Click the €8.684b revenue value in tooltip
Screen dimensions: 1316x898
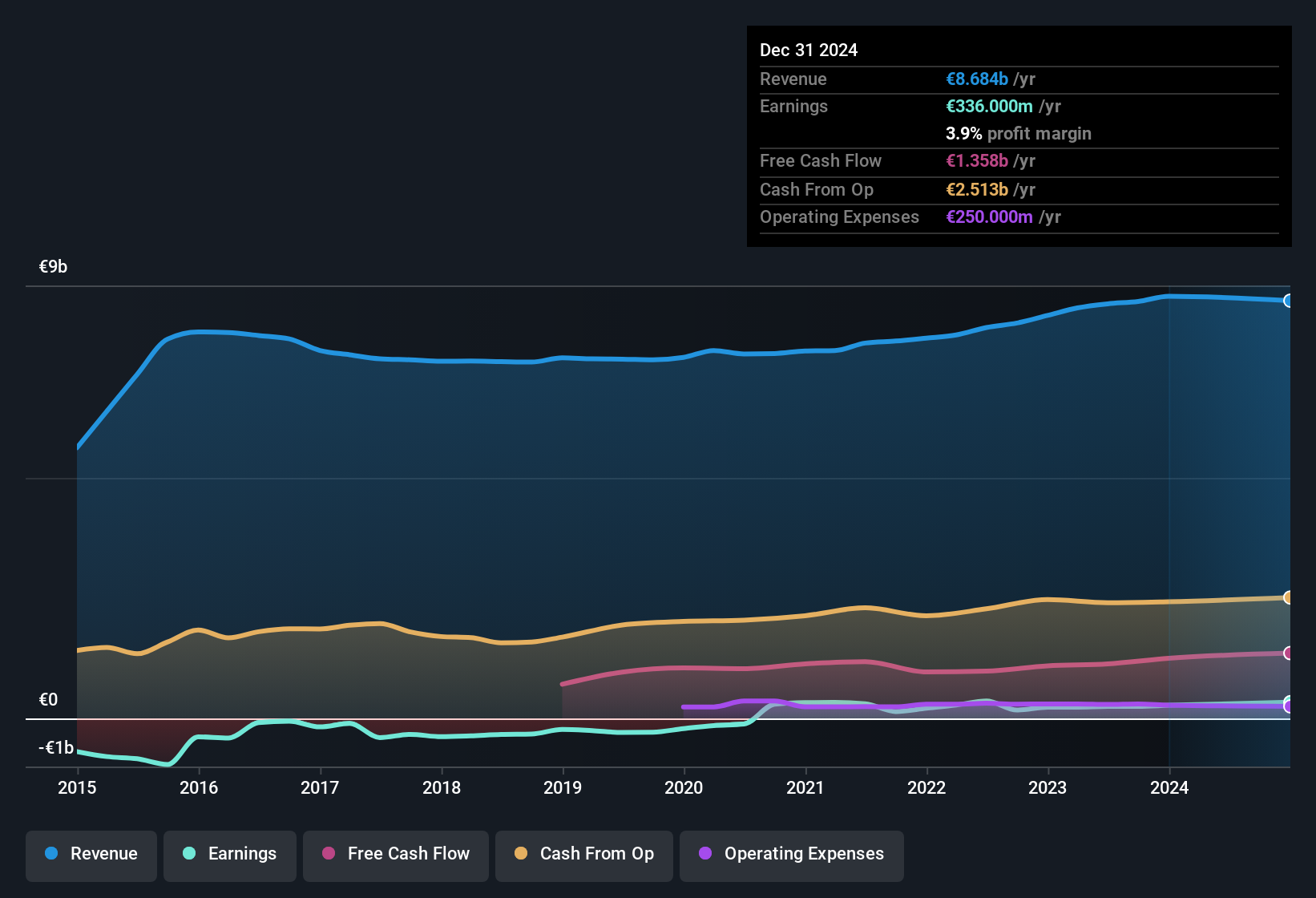(x=977, y=79)
